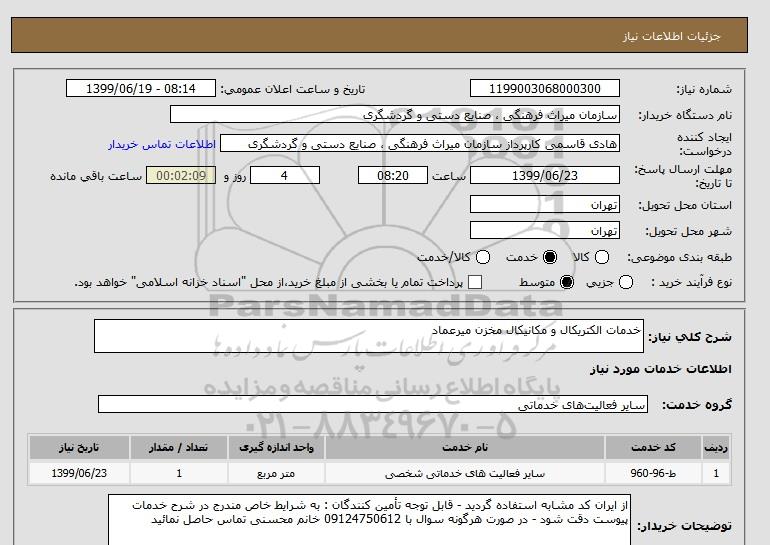This screenshot has height=545, width=770.
Task: Open the اطلاعات تماس خریدار link
Action: [162, 144]
